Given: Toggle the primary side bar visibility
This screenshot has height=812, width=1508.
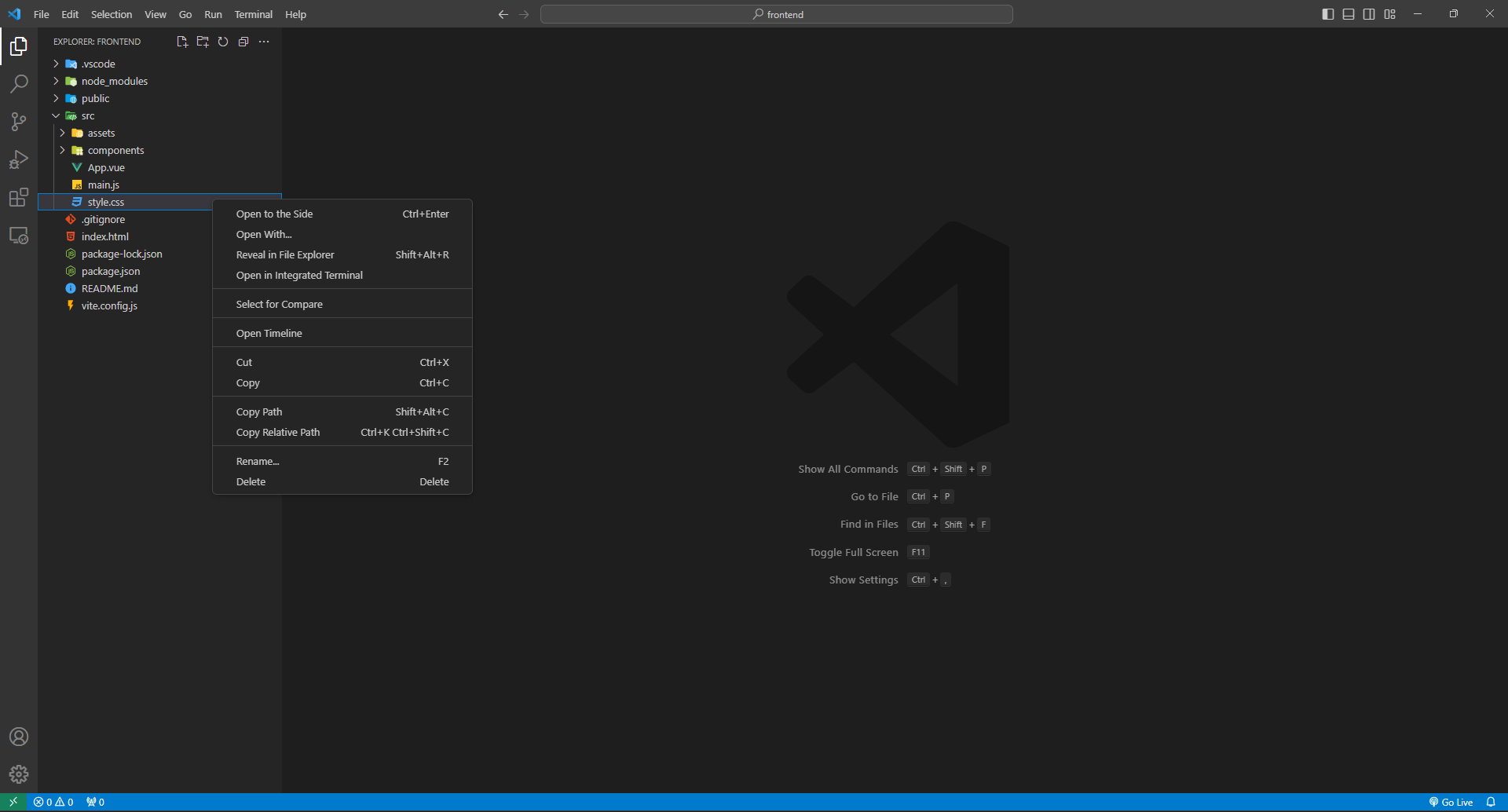Looking at the screenshot, I should click(1328, 14).
